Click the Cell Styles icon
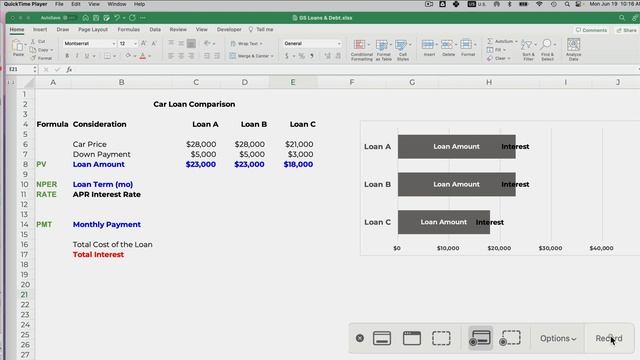The image size is (640, 360). pyautogui.click(x=401, y=44)
